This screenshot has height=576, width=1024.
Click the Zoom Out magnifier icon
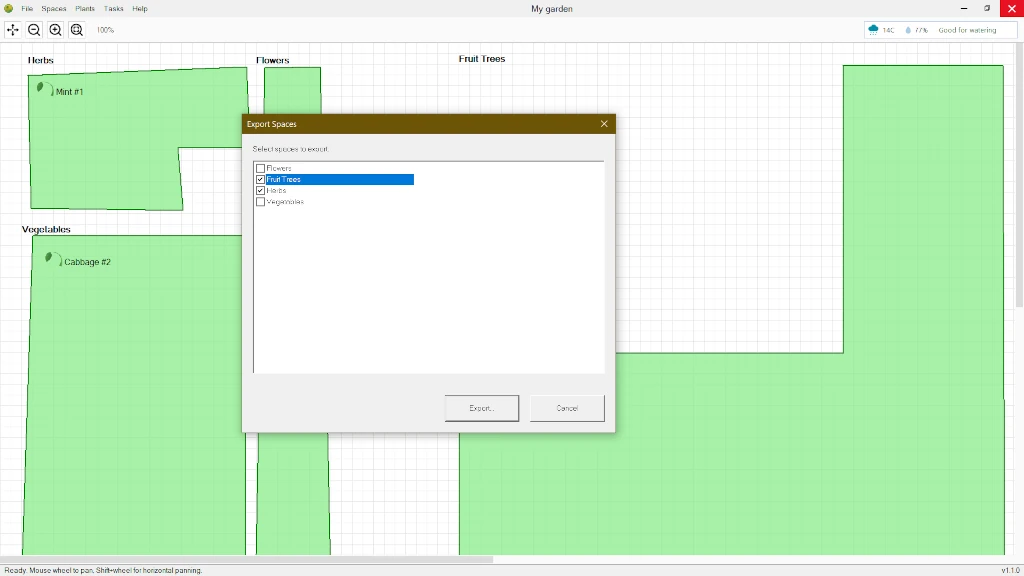tap(33, 30)
